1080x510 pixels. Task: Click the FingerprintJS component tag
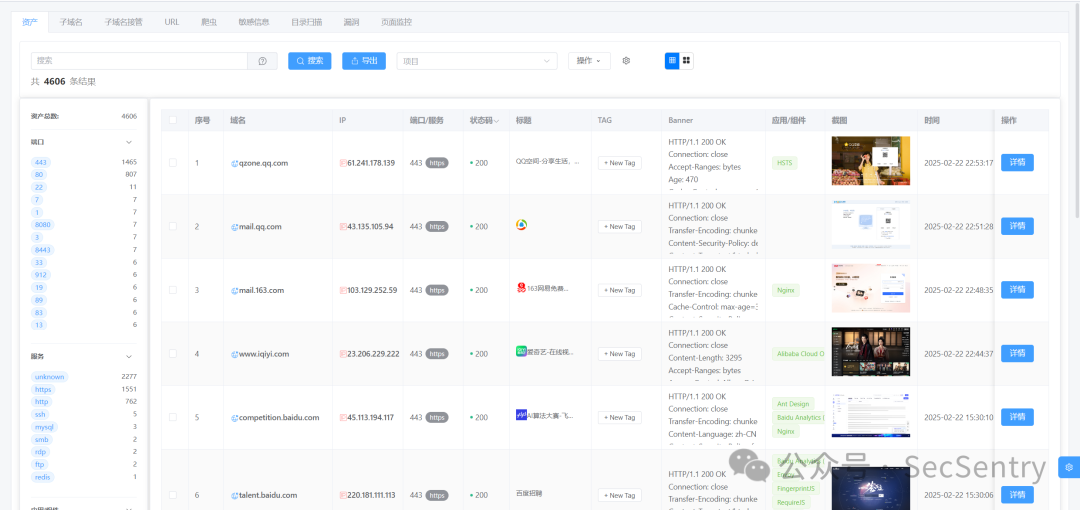click(797, 489)
